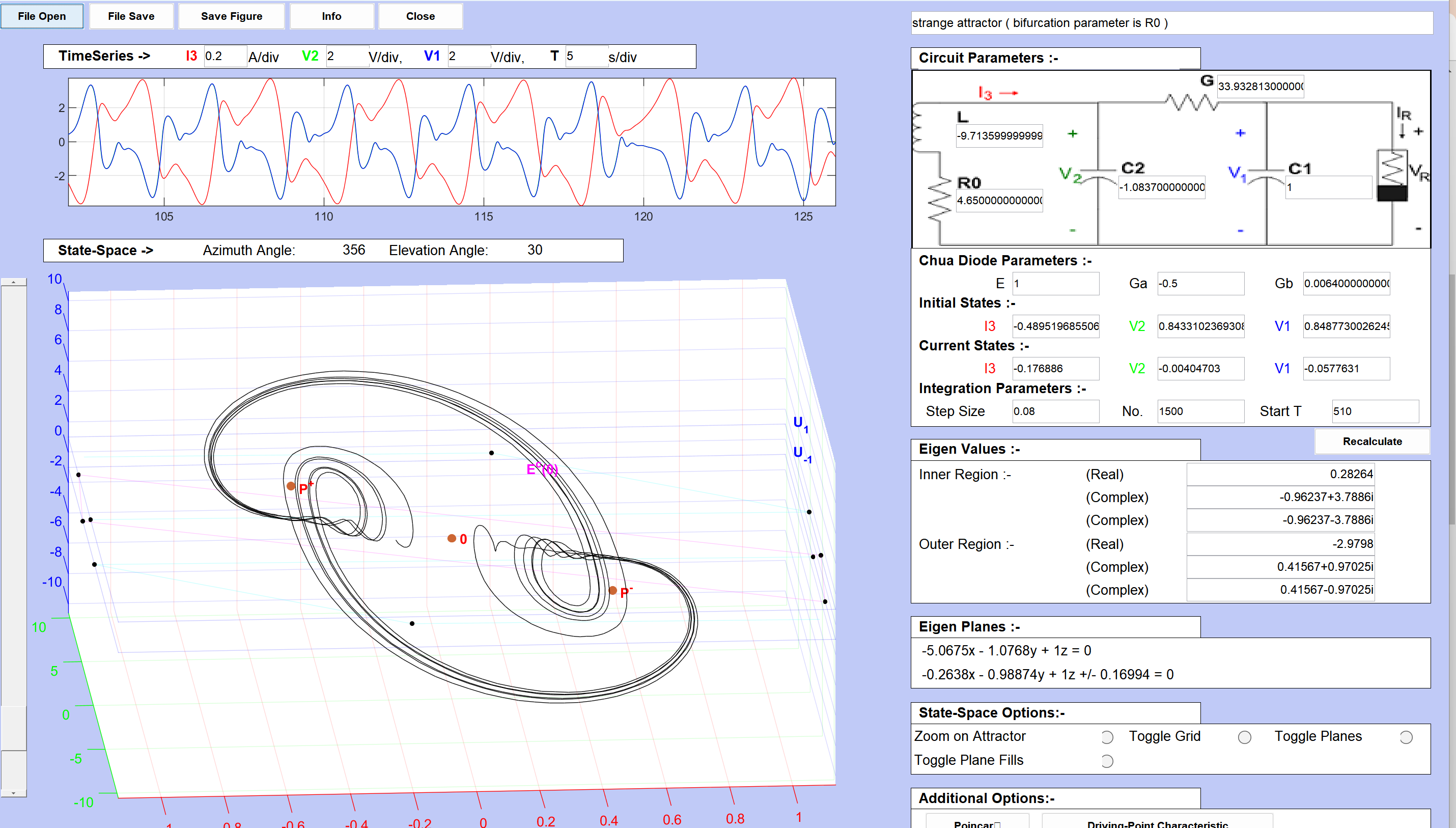Click the up arrow on the left scrollbar
Viewport: 1456px width, 828px height.
pos(14,282)
